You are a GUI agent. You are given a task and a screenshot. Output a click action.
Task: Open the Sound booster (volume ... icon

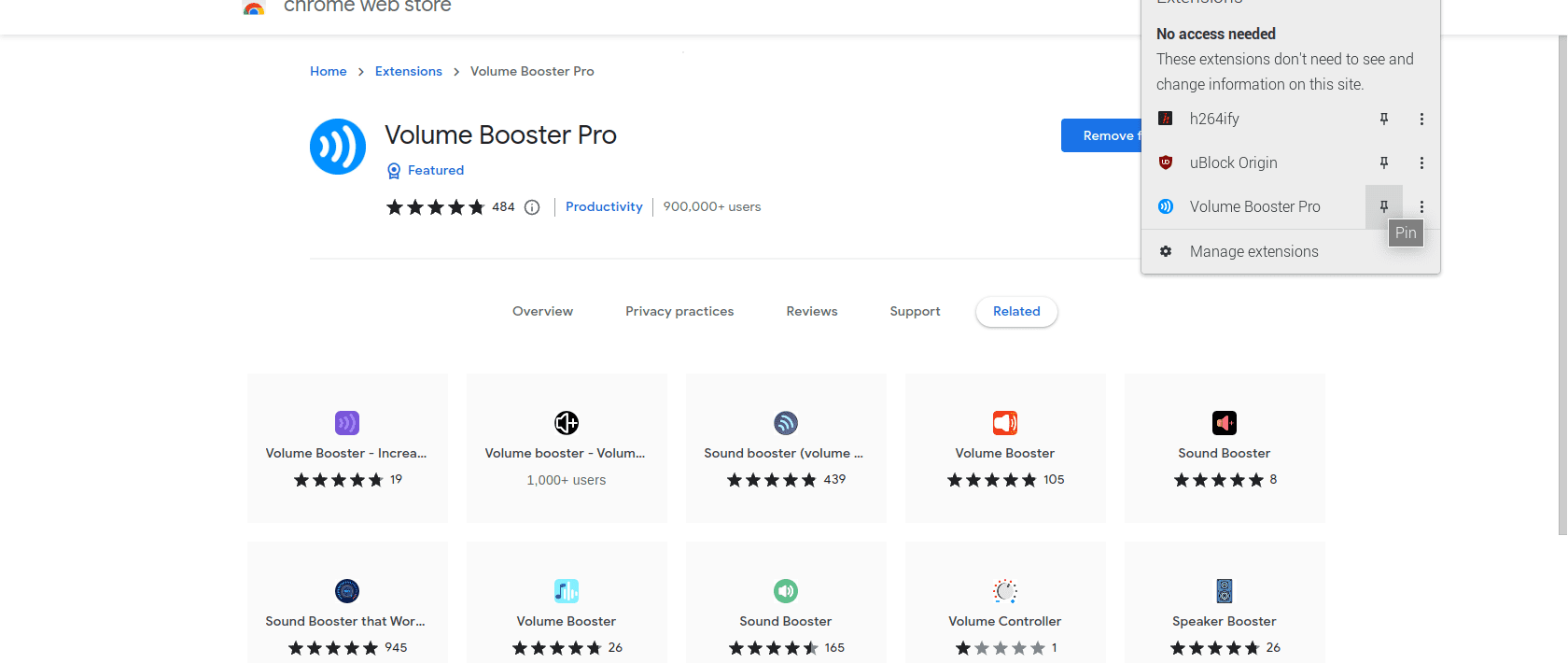[x=786, y=423]
